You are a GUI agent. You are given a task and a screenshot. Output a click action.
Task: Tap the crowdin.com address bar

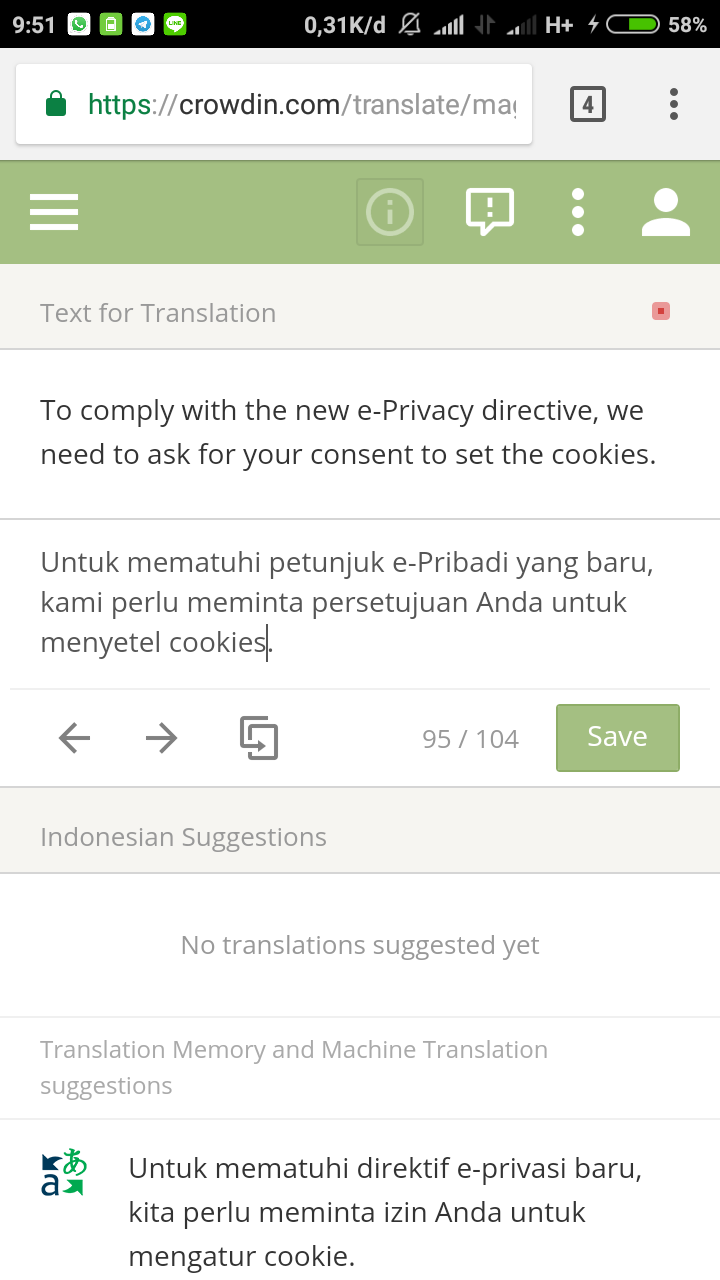(300, 104)
